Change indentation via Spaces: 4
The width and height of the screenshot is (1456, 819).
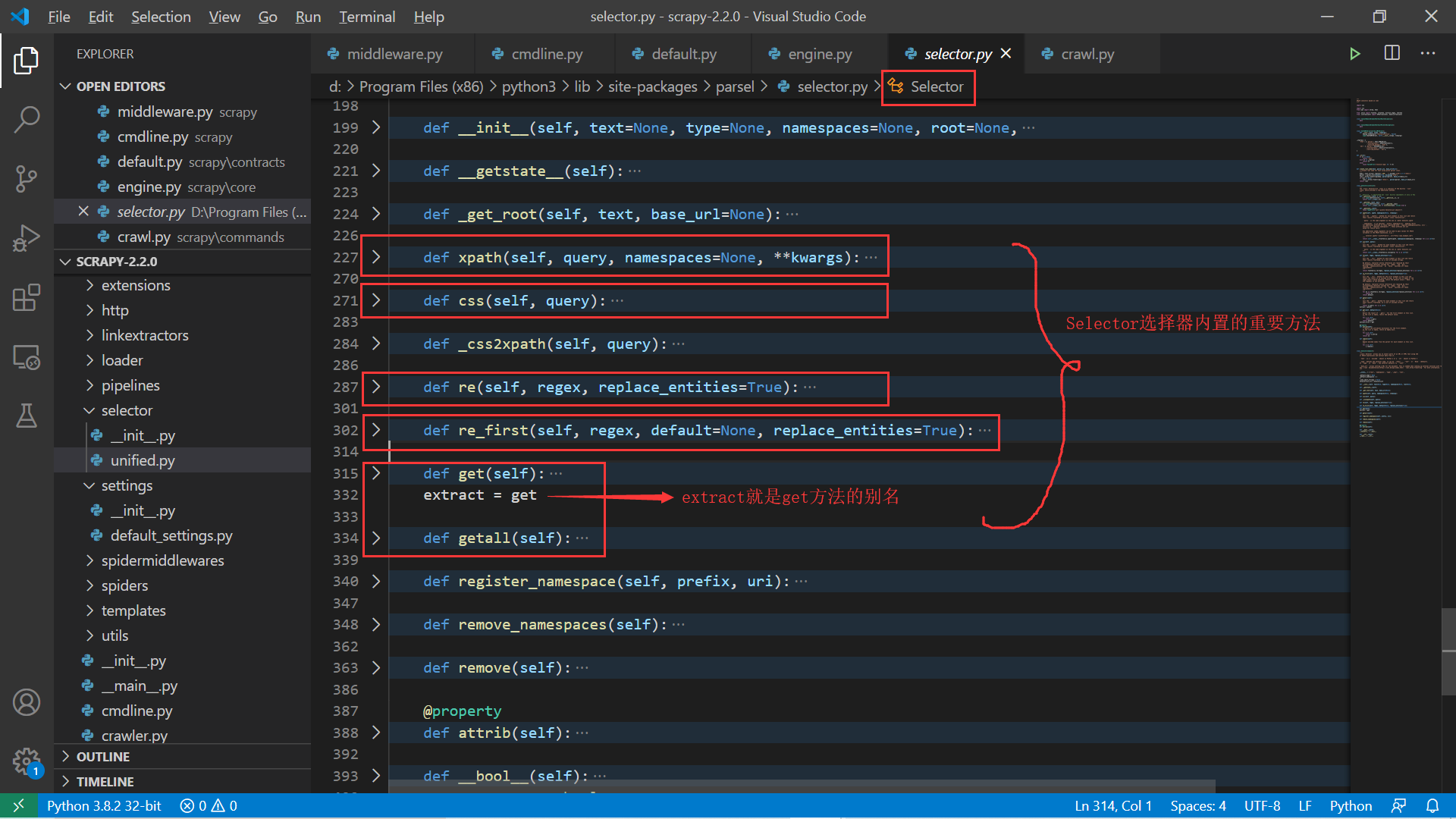1197,805
